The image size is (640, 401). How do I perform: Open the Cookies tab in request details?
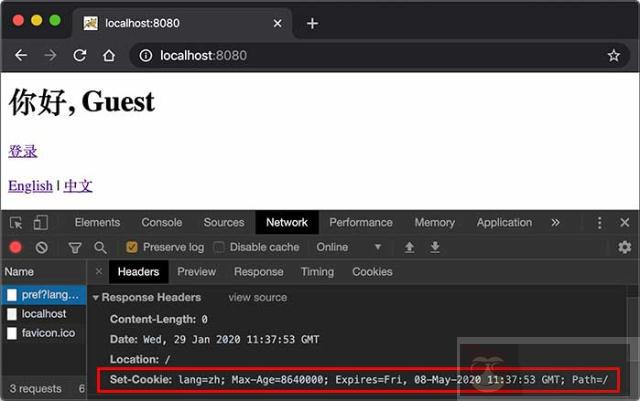(372, 272)
